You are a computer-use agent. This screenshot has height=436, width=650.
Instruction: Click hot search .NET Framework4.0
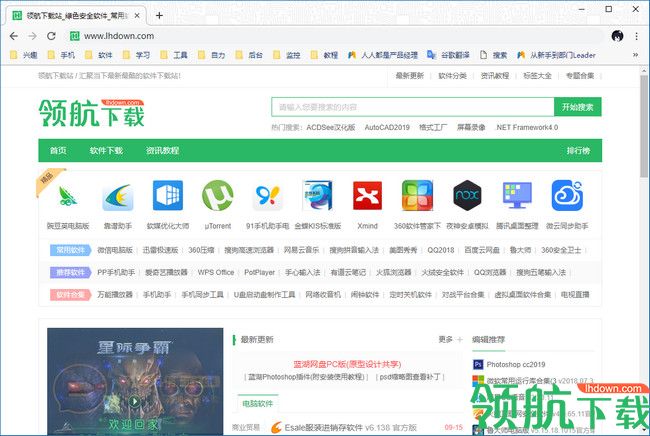click(x=526, y=127)
